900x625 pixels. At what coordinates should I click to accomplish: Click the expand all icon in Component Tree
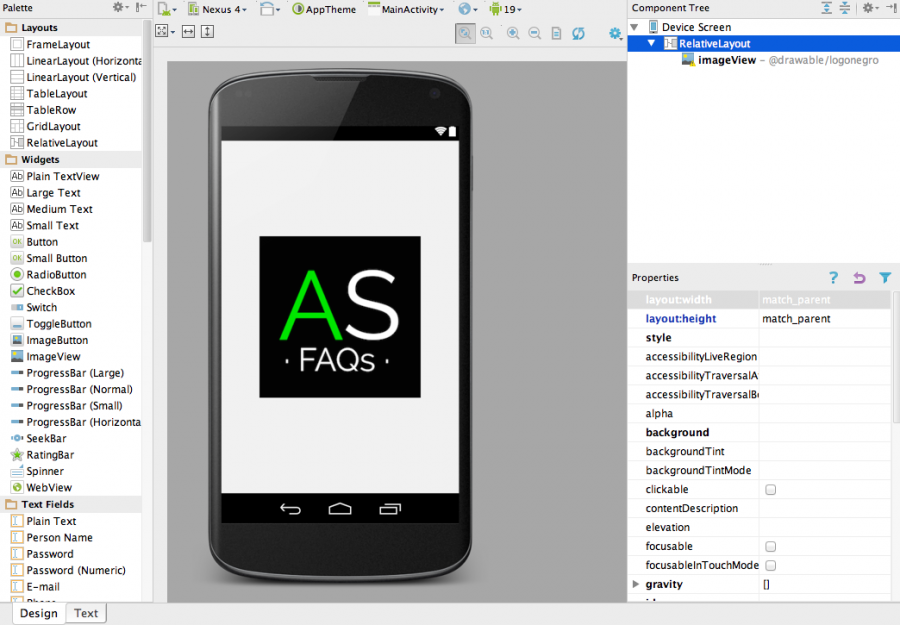coord(826,8)
